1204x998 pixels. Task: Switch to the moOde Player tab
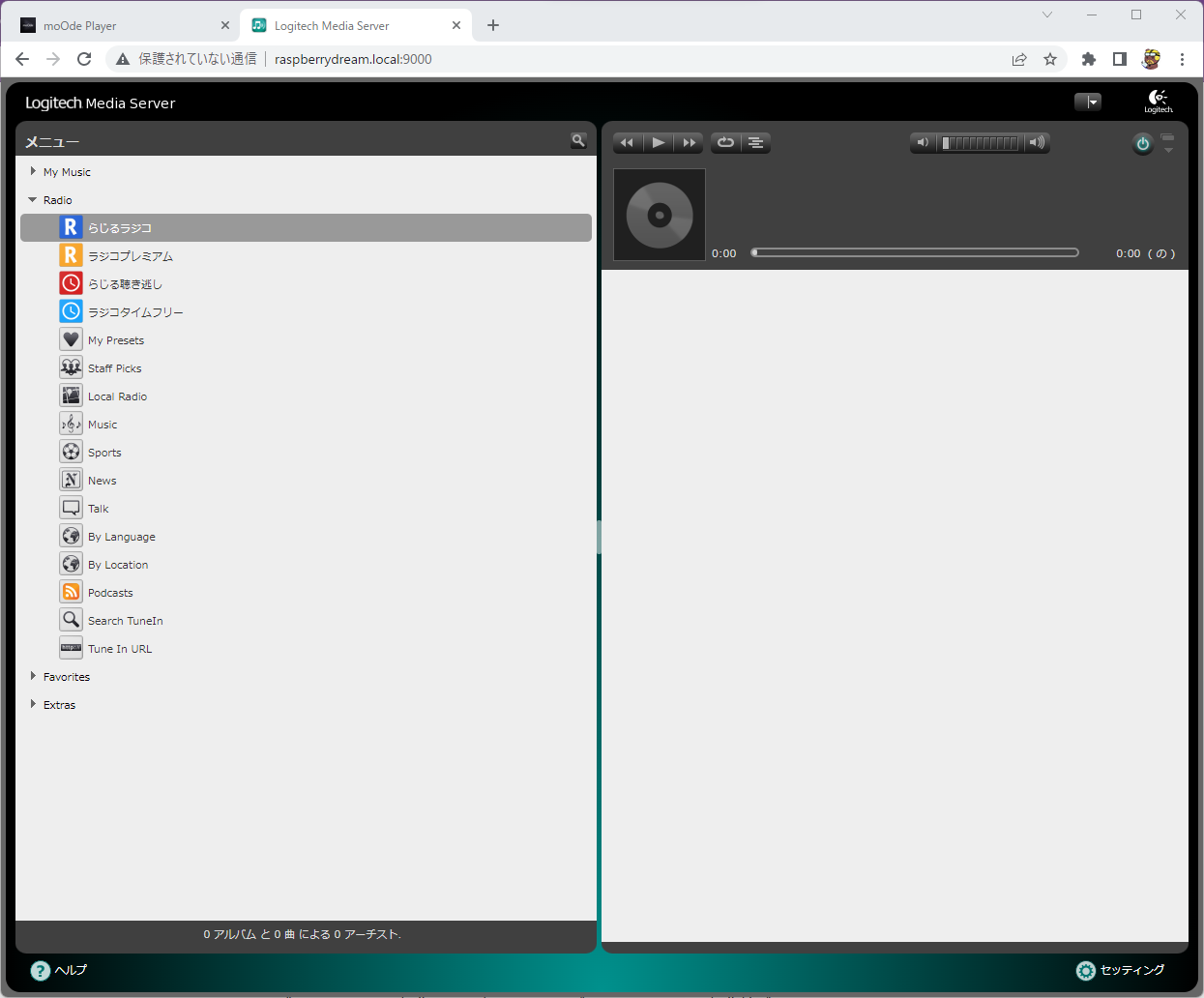coord(121,26)
